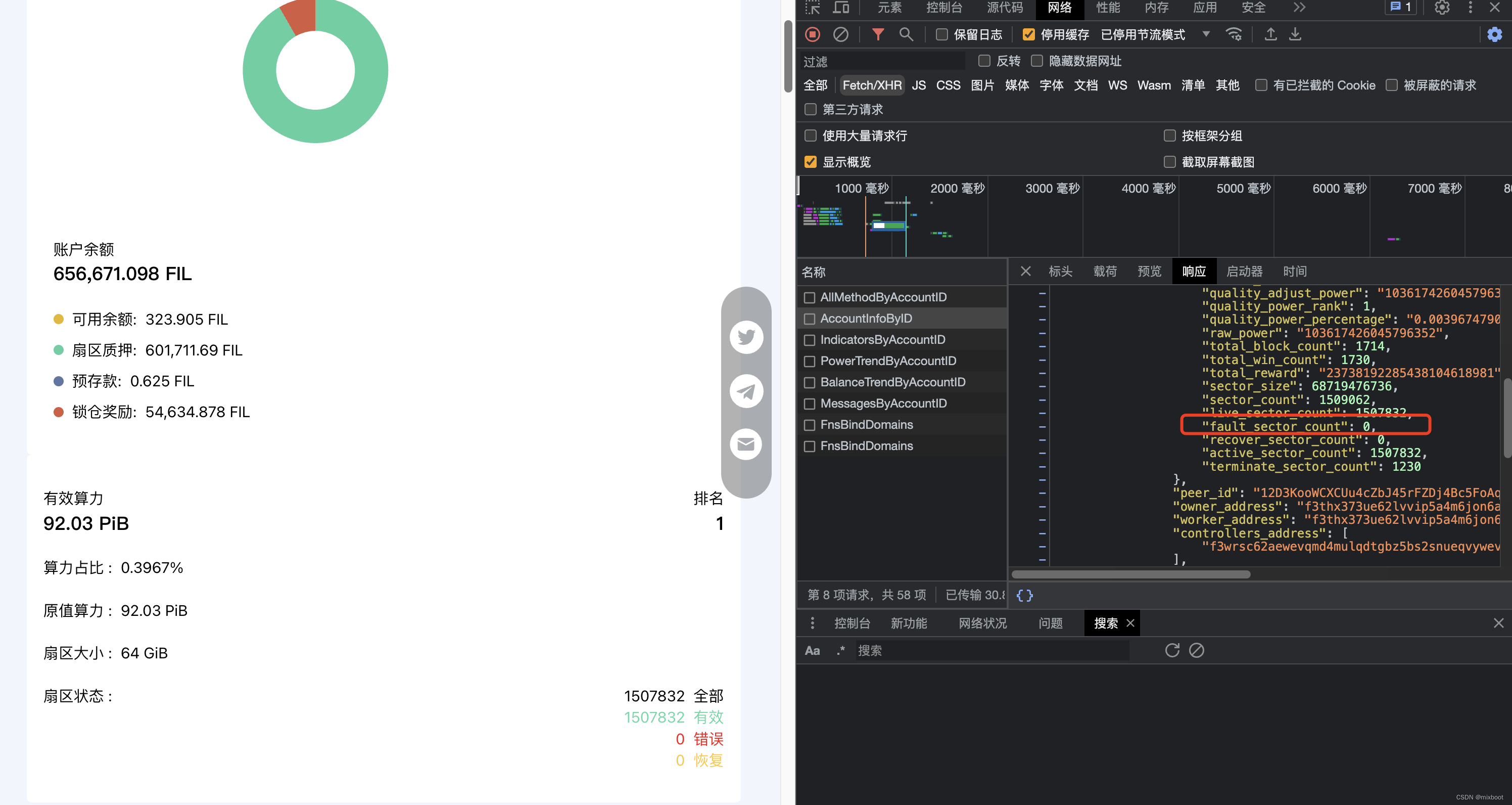Export HAR file download icon
This screenshot has width=1512, height=805.
(x=1295, y=35)
